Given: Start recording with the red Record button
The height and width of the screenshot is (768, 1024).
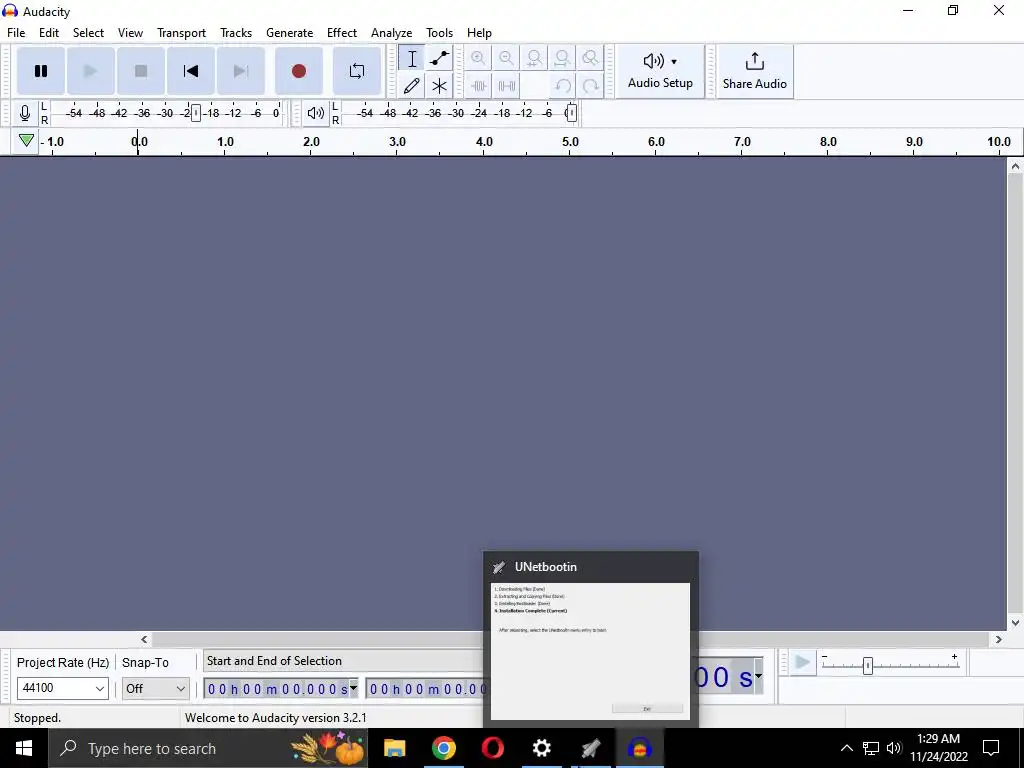Looking at the screenshot, I should coord(298,71).
